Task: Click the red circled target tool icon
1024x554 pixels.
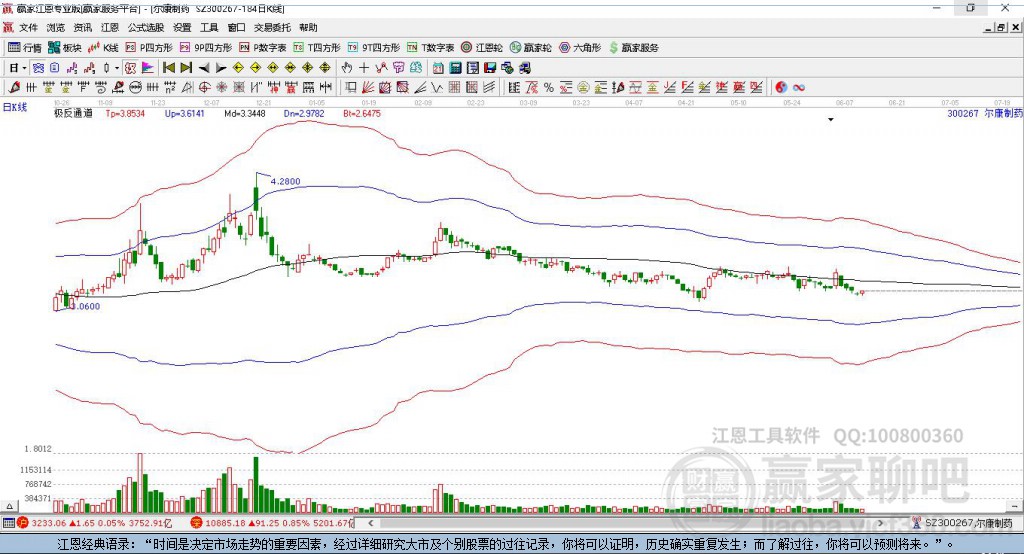Action: [x=204, y=88]
